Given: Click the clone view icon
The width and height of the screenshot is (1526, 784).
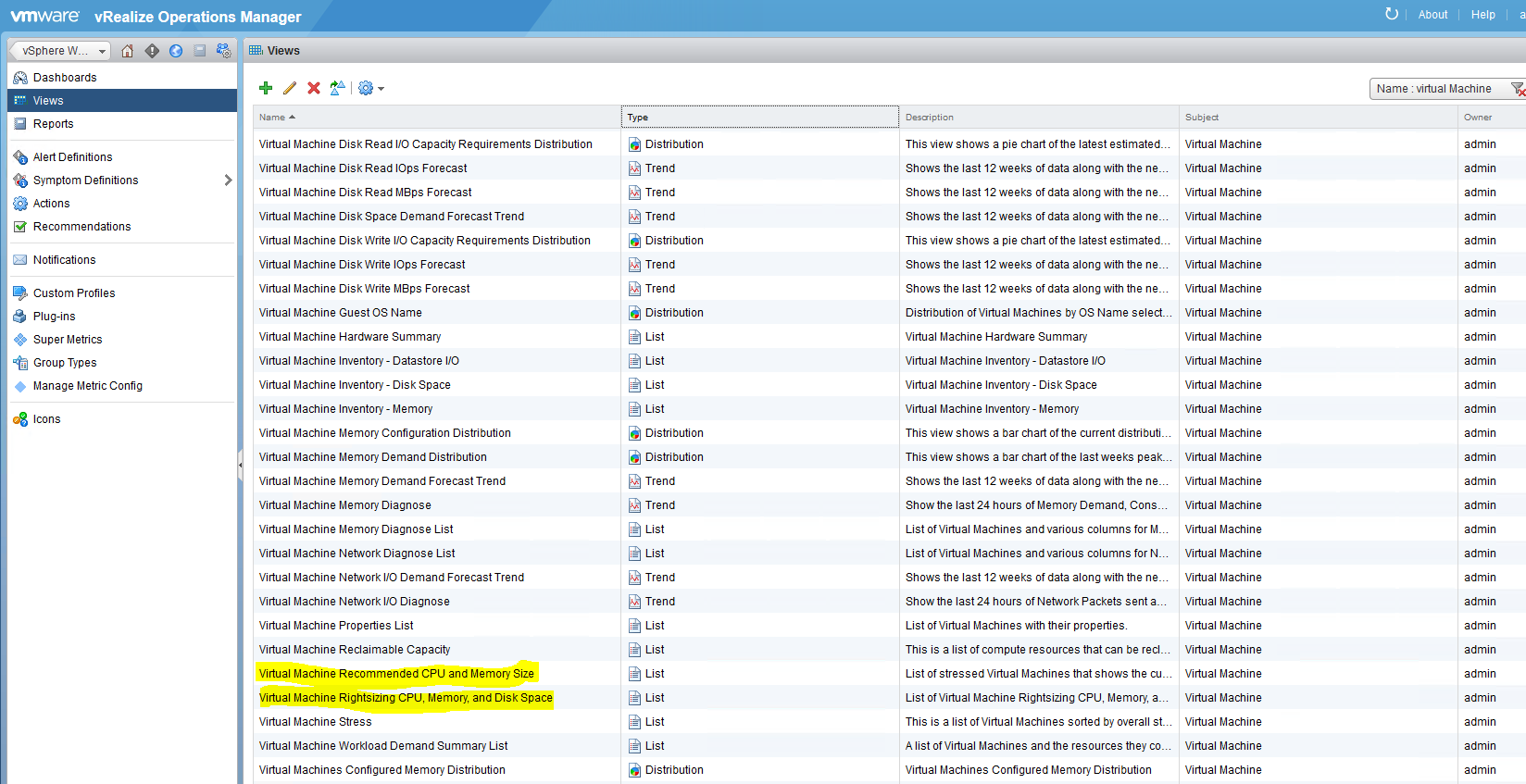Looking at the screenshot, I should [338, 88].
